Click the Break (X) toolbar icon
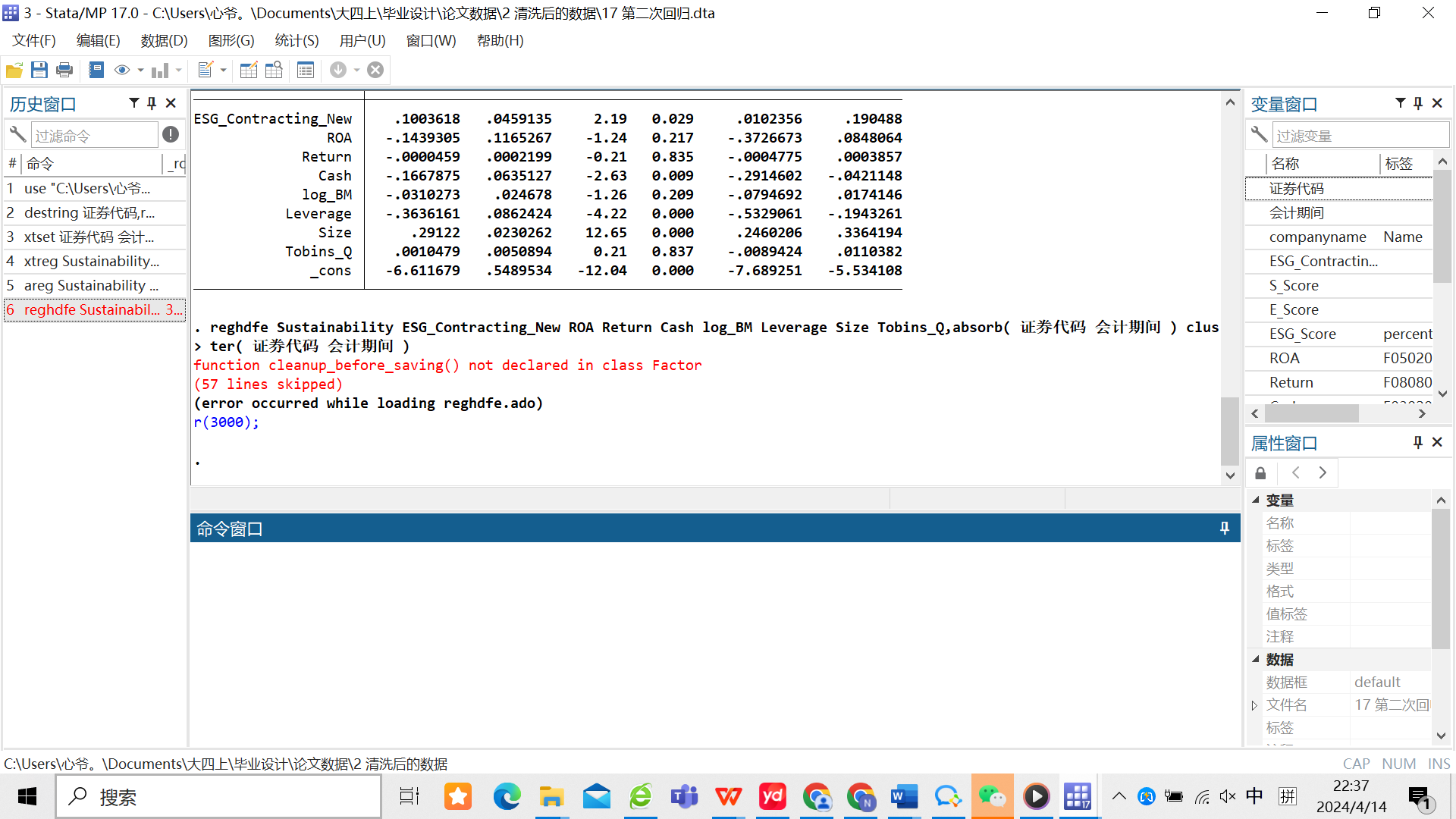The image size is (1456, 819). click(375, 71)
